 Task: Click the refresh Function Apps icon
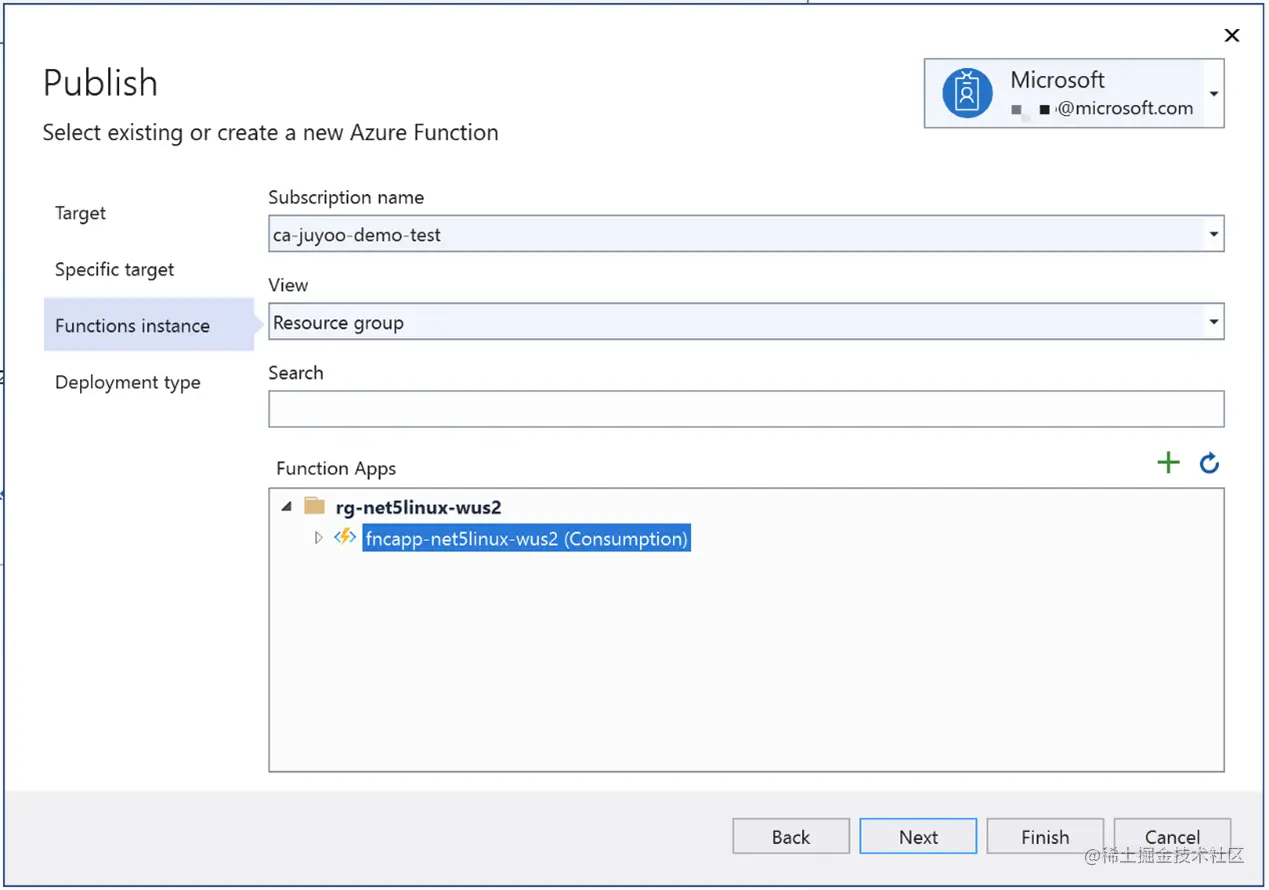pos(1209,463)
